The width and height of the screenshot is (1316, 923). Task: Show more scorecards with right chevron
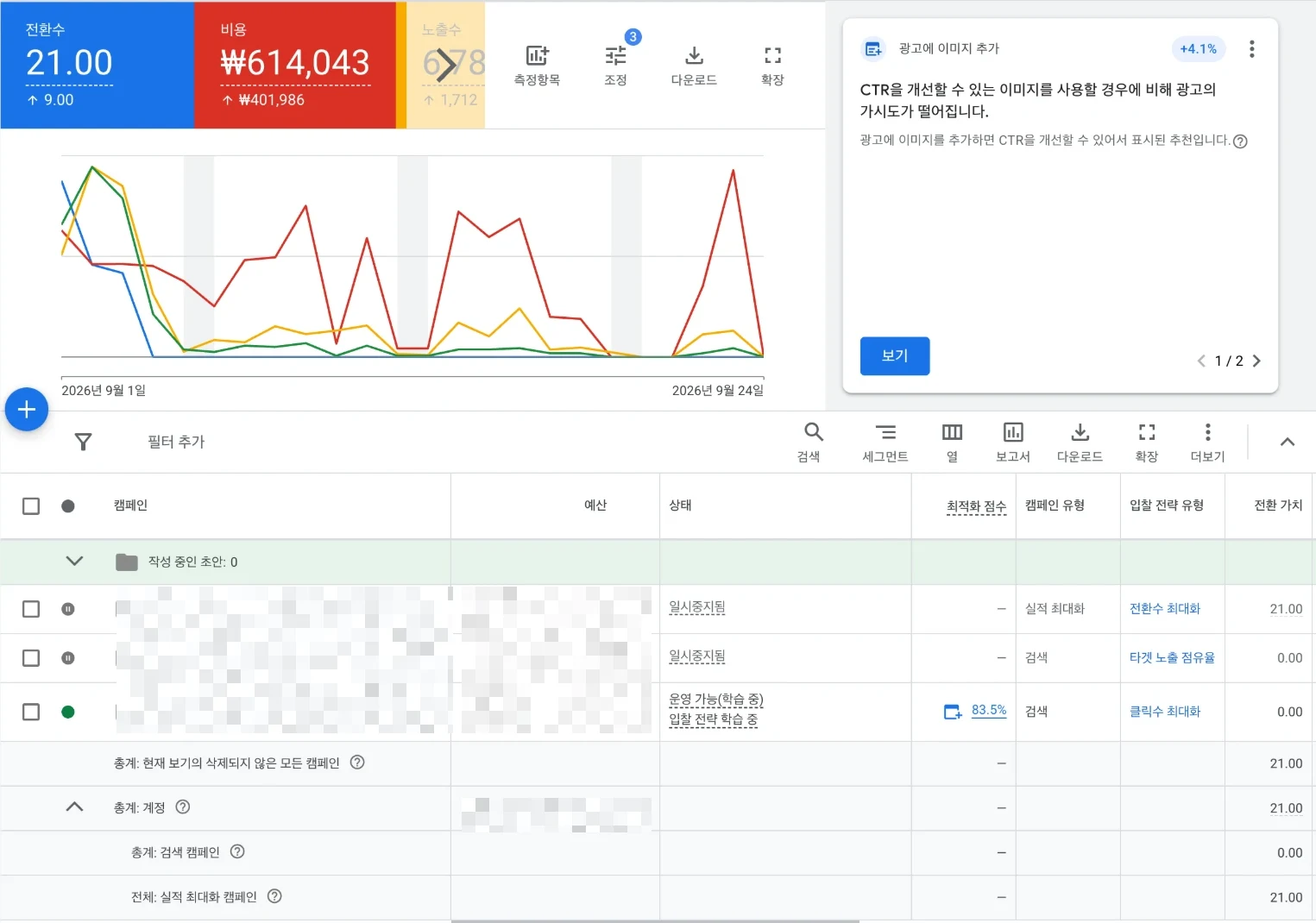pyautogui.click(x=445, y=65)
